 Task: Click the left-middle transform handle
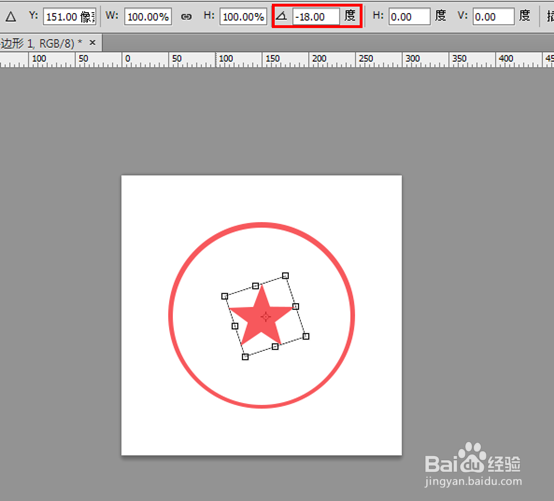coord(235,326)
